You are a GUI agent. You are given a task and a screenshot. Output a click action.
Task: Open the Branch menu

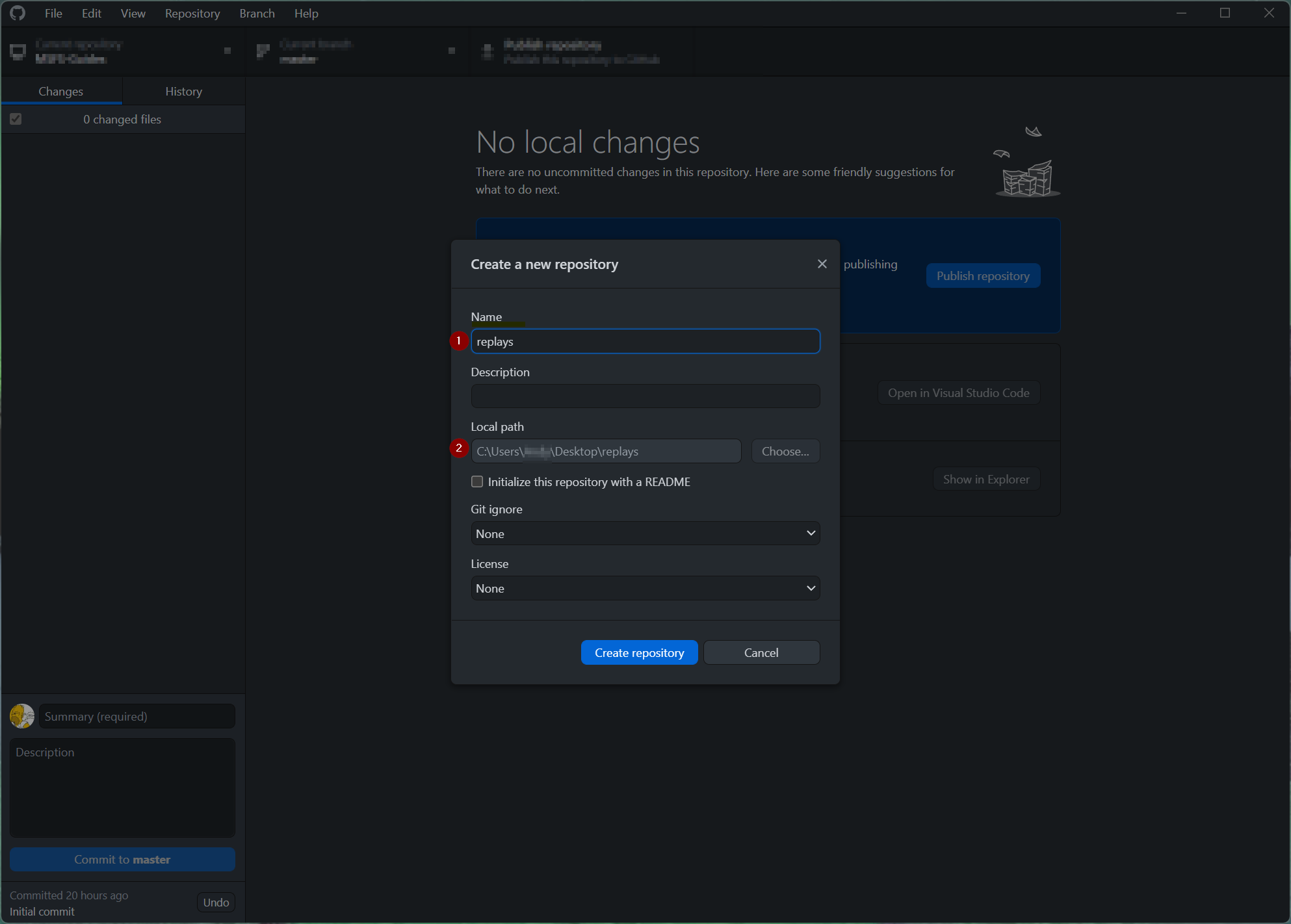point(257,13)
